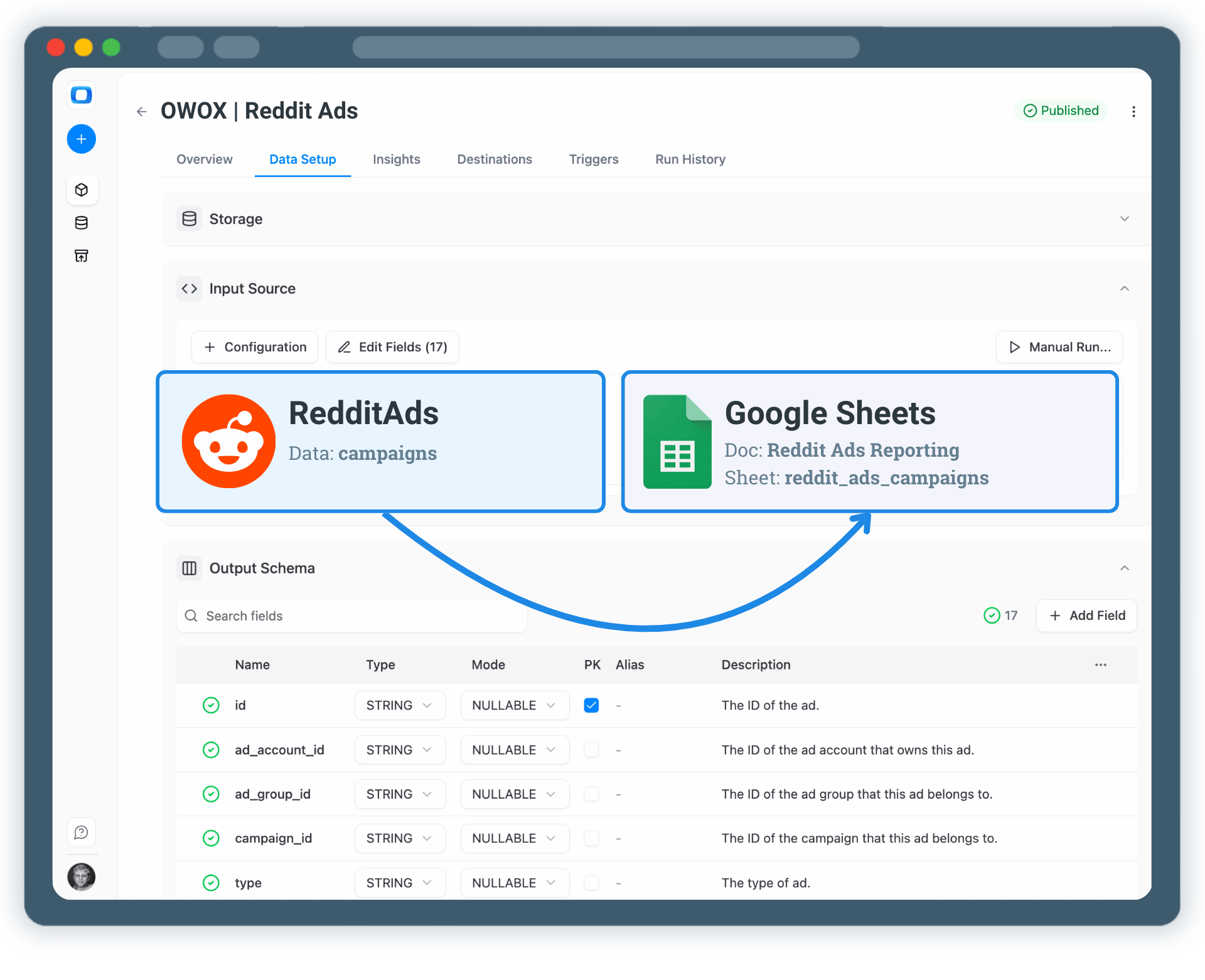
Task: Open the help chat icon near bottom
Action: pyautogui.click(x=81, y=832)
